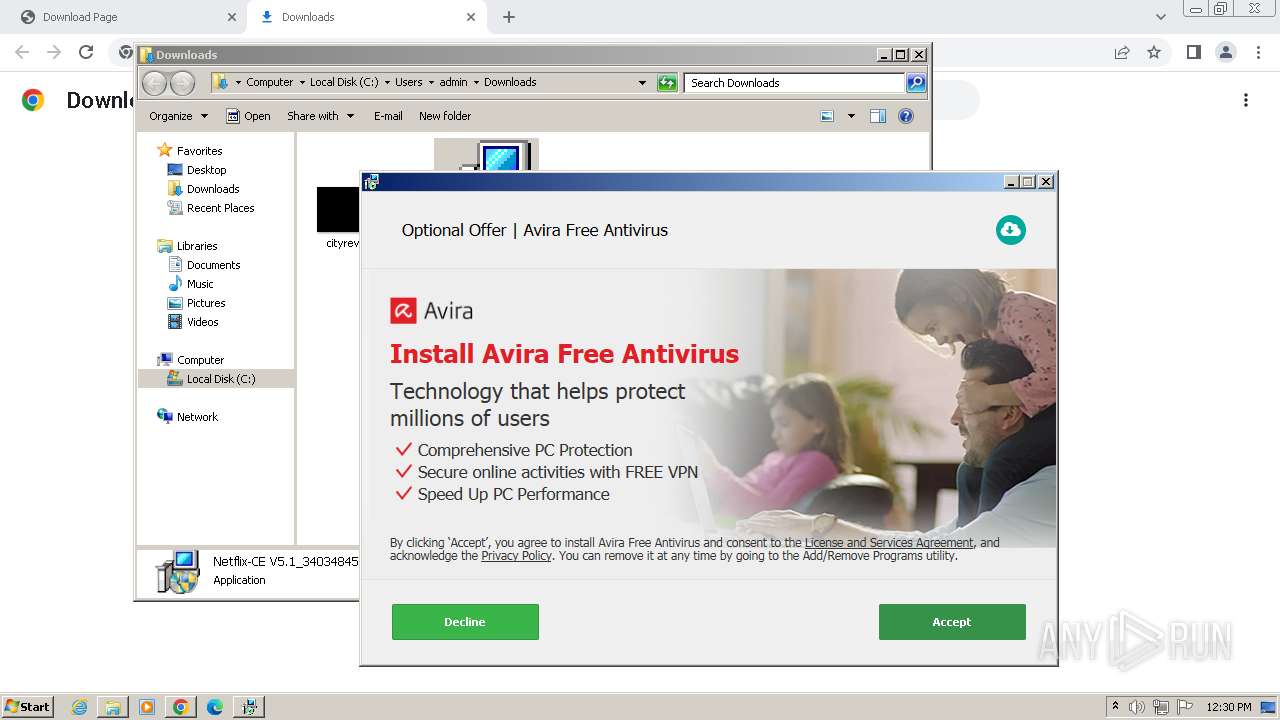
Task: Open the License and Services Agreement link
Action: (889, 543)
